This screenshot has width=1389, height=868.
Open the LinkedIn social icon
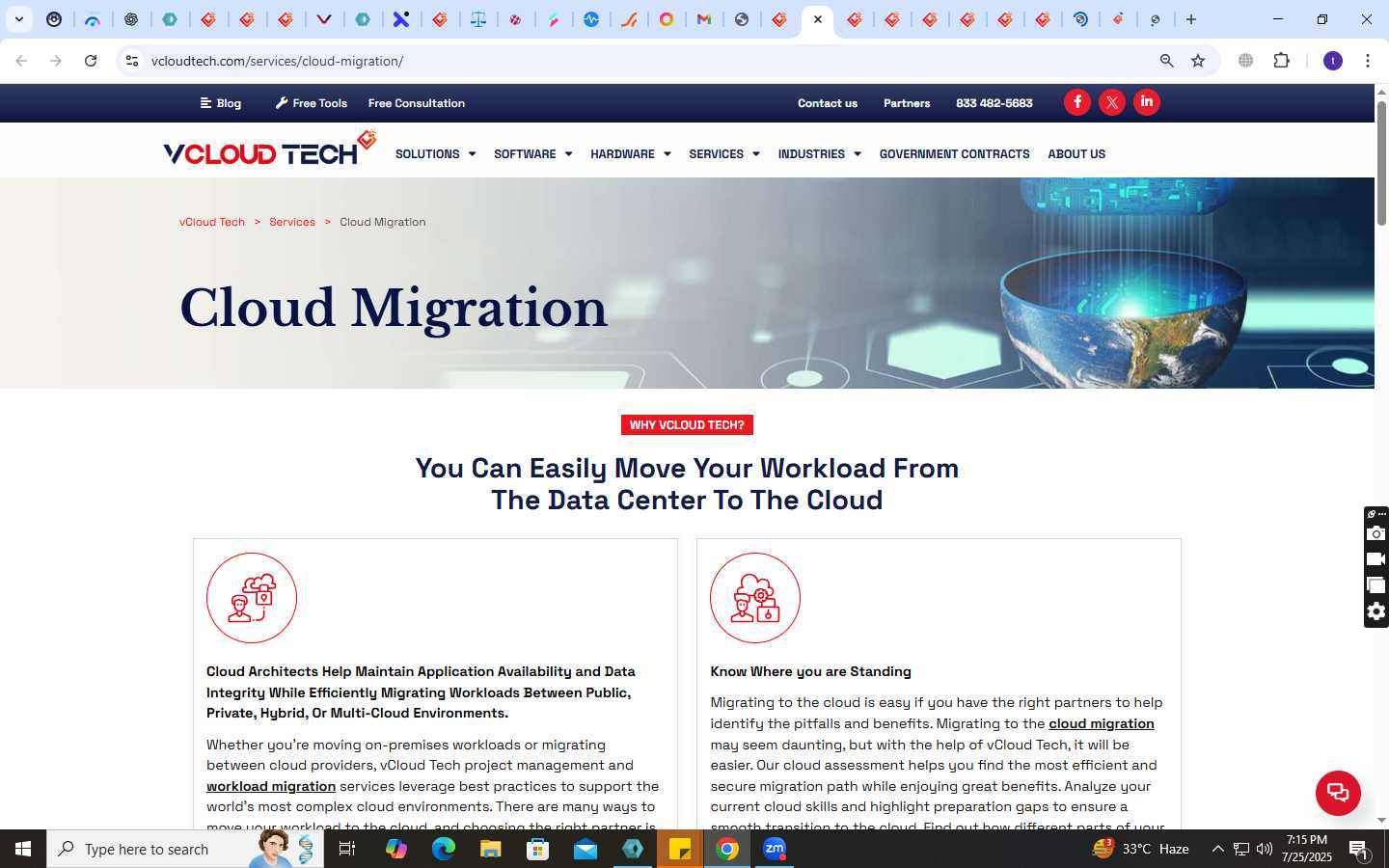[1147, 102]
